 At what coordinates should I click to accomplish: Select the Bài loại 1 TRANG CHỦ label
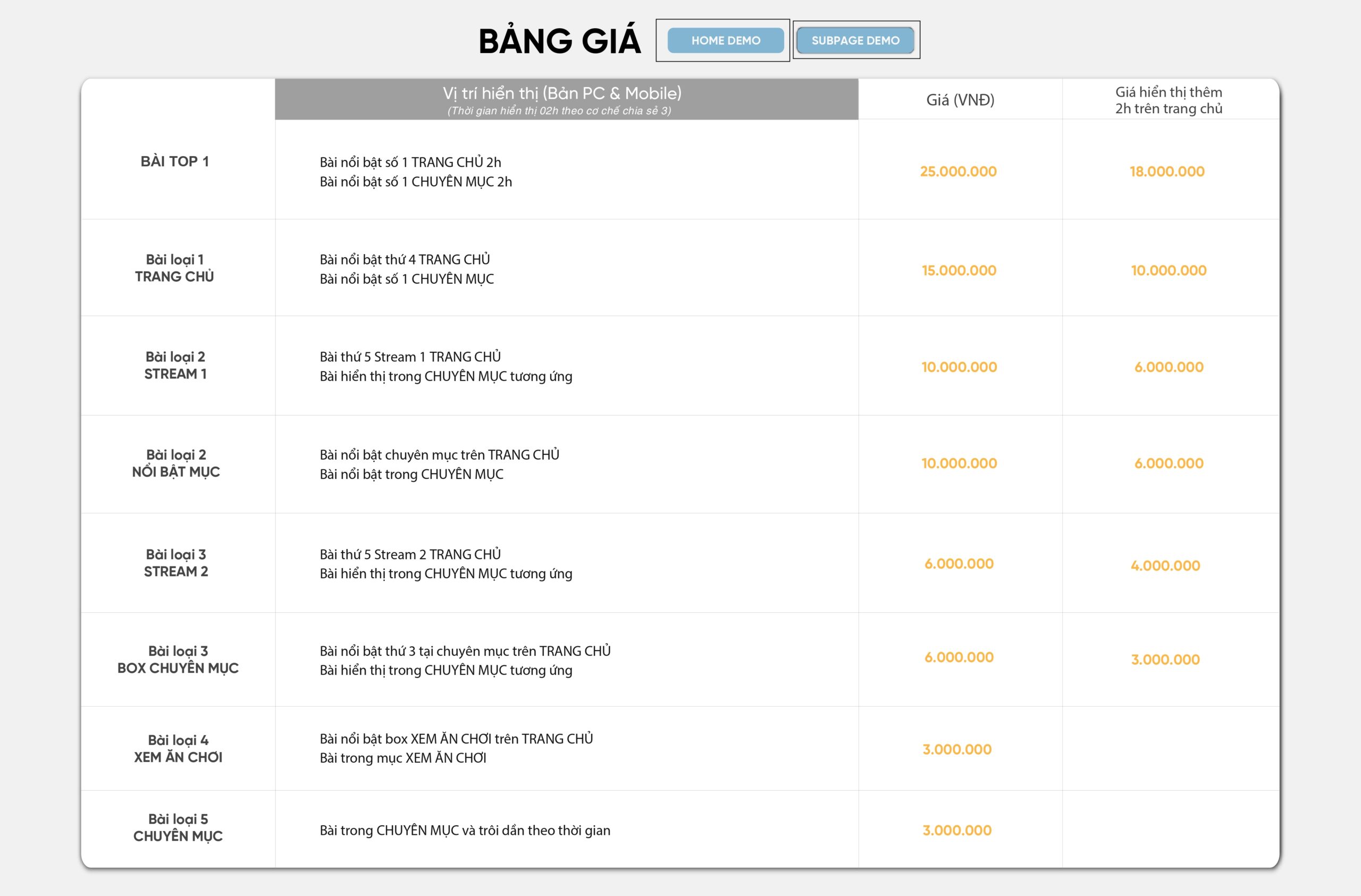click(x=175, y=268)
